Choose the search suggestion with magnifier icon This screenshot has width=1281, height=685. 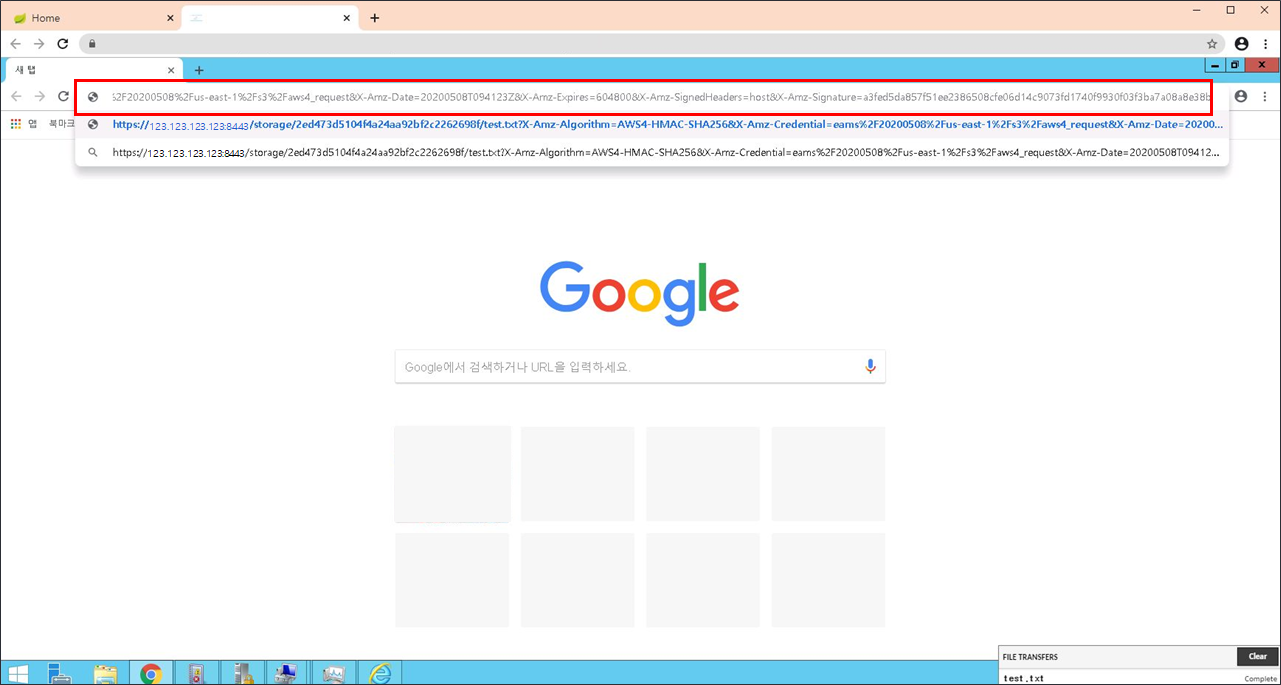tap(652, 153)
